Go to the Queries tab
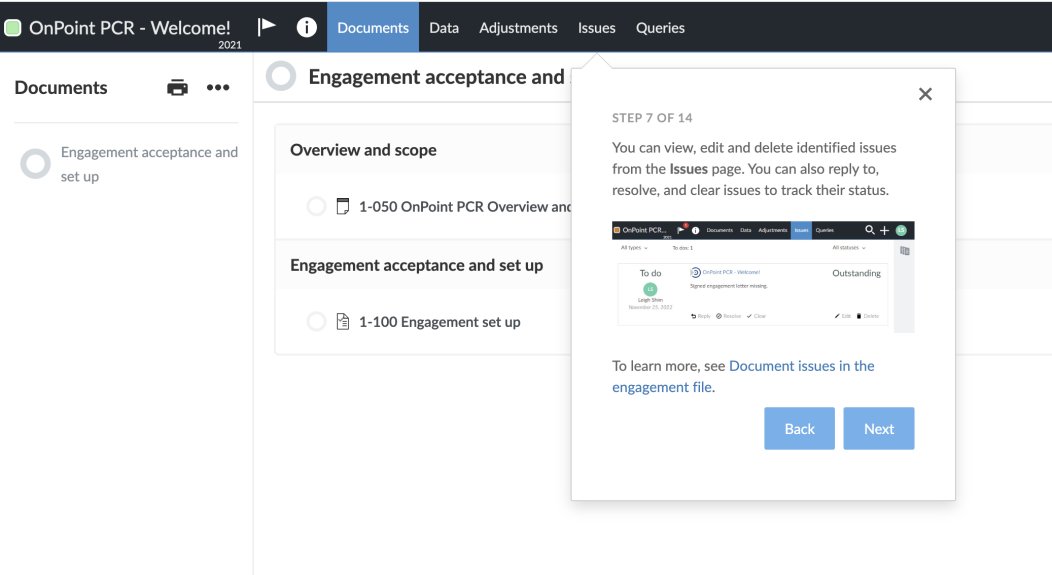Screen dimensions: 1052x575 click(x=660, y=28)
